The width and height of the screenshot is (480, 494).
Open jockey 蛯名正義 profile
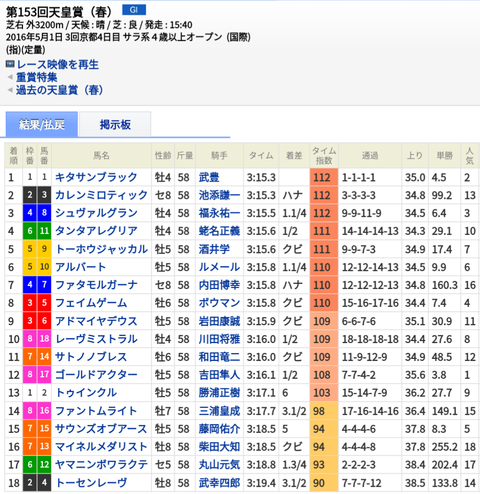219,231
